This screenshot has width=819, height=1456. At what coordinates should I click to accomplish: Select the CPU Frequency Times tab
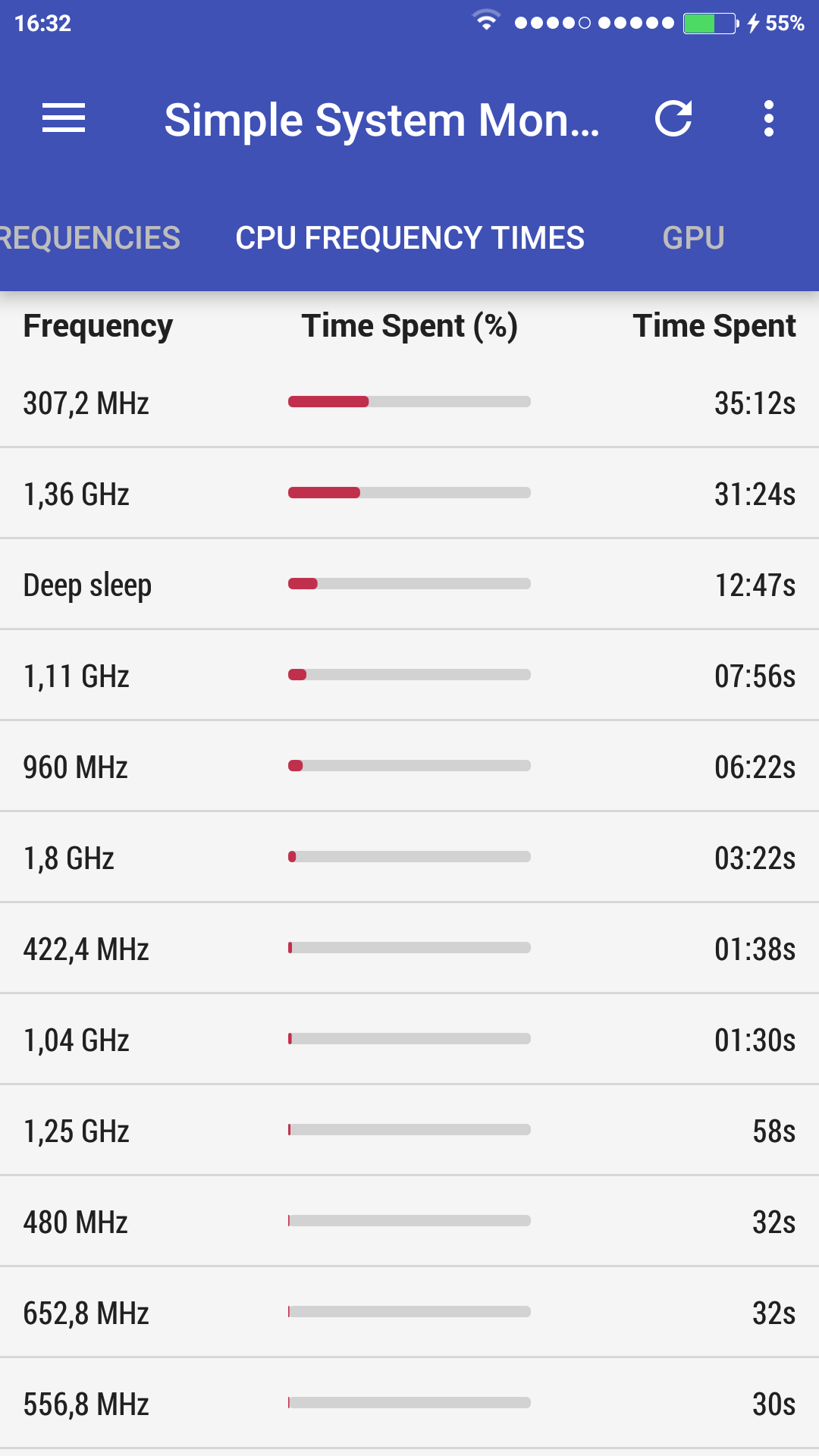click(409, 238)
